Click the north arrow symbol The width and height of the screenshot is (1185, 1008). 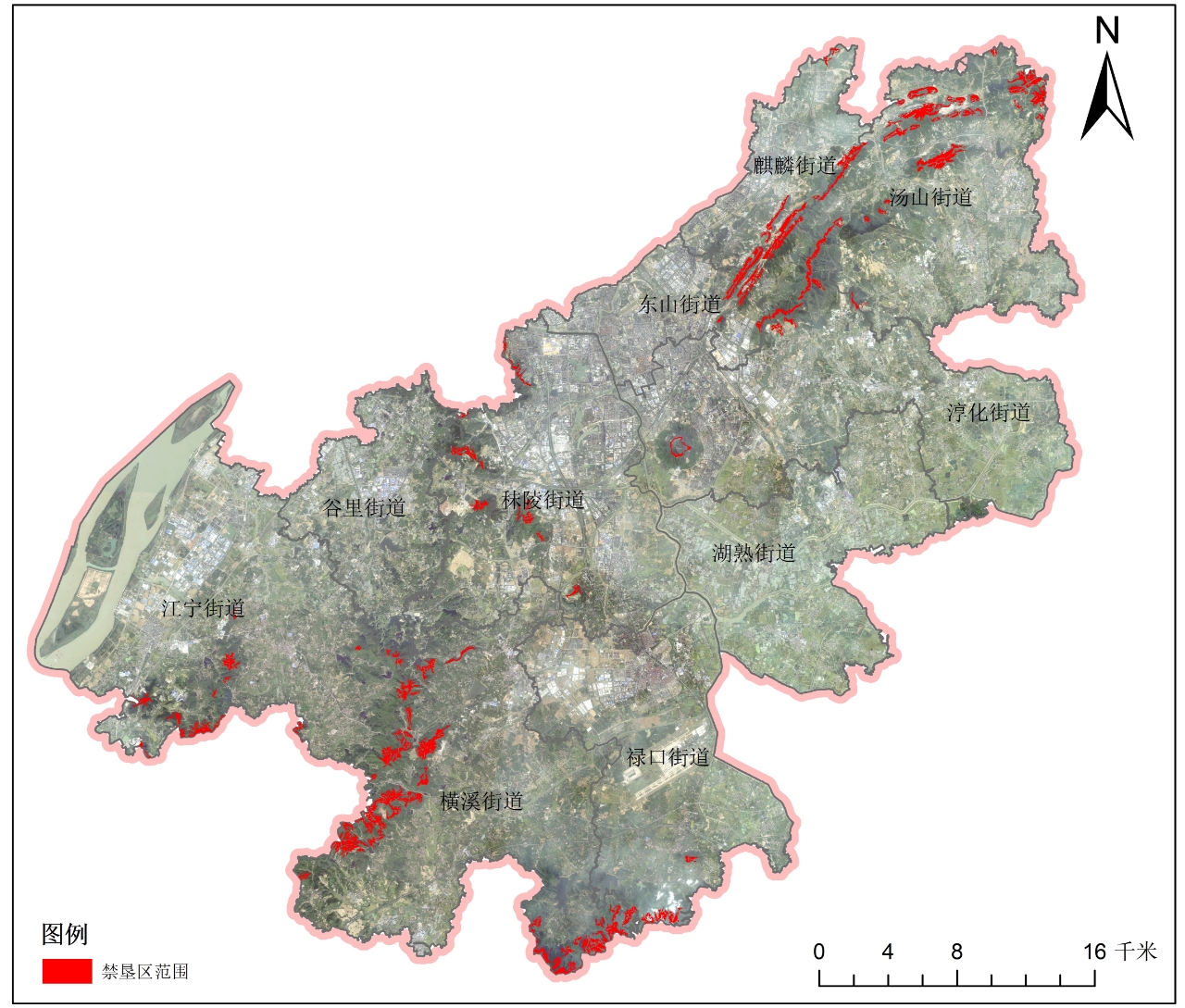pyautogui.click(x=1106, y=97)
